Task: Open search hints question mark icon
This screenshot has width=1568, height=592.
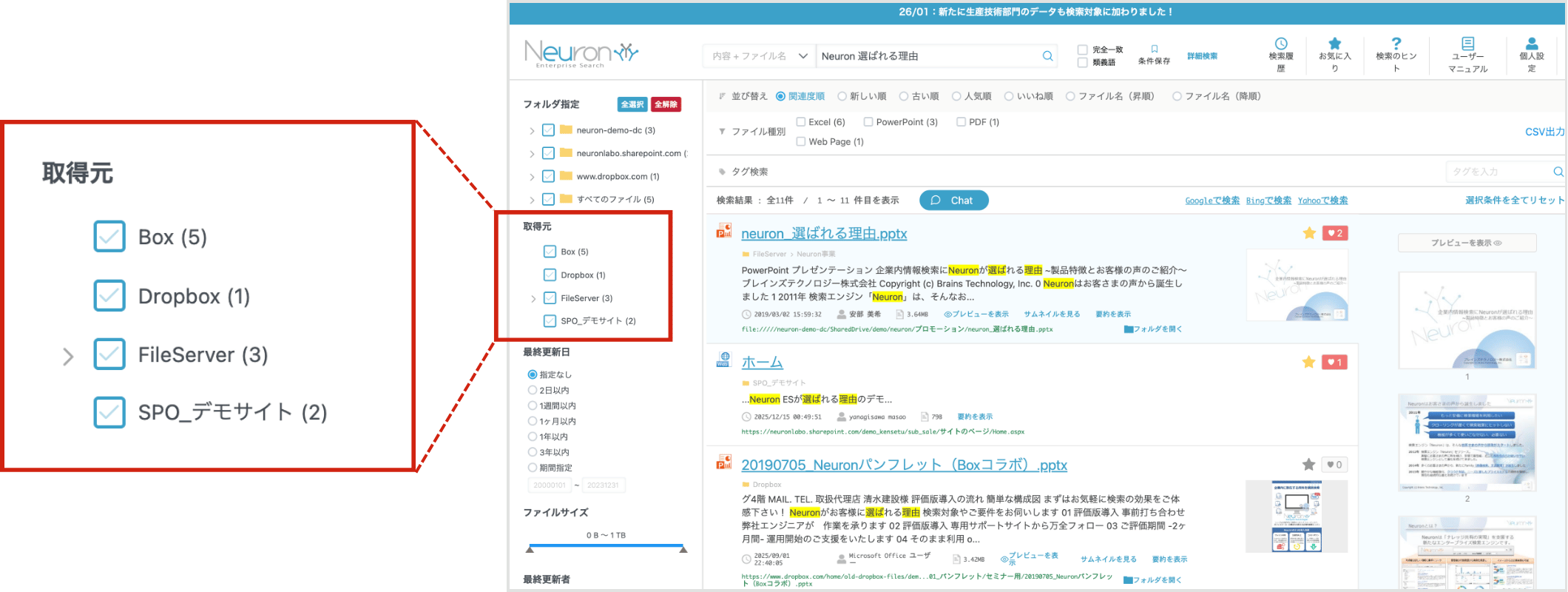Action: coord(1396,44)
